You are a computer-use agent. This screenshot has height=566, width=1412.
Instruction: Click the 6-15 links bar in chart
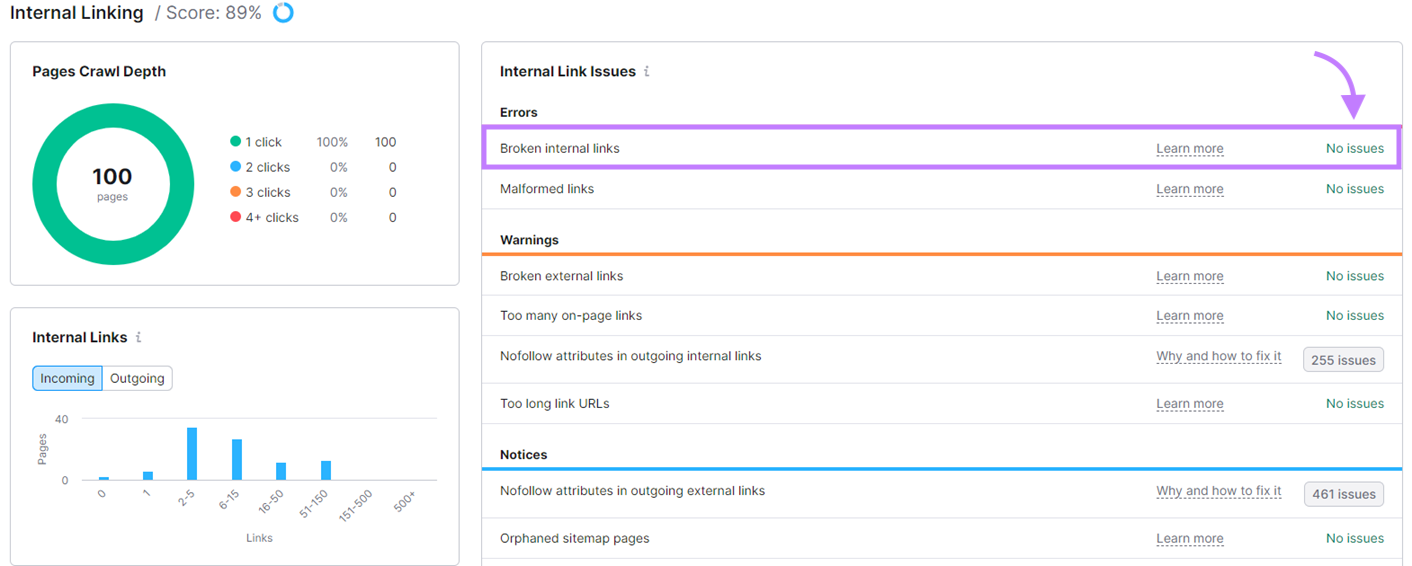(237, 460)
